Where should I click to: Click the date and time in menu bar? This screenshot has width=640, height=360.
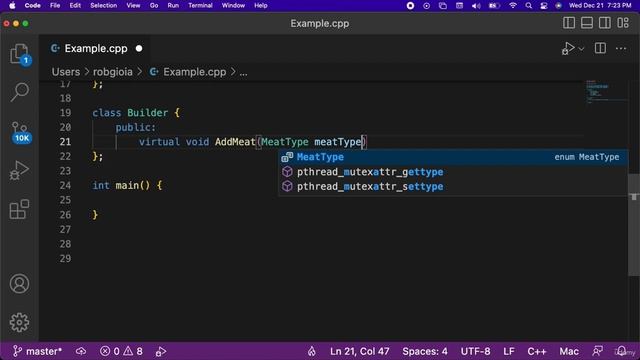coord(600,5)
